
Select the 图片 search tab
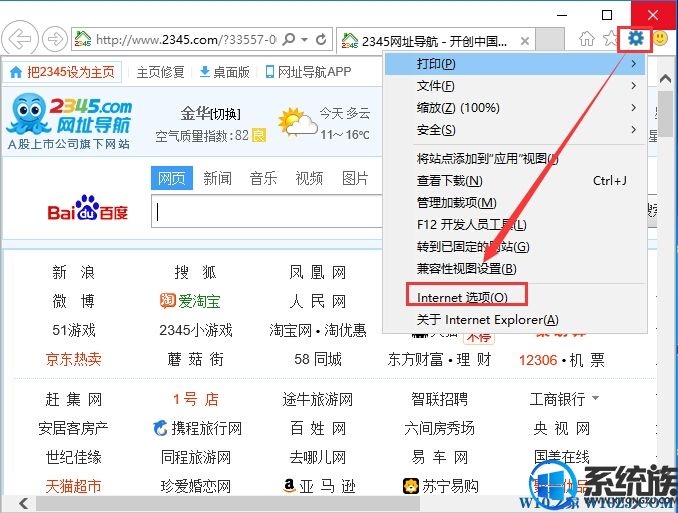click(355, 178)
